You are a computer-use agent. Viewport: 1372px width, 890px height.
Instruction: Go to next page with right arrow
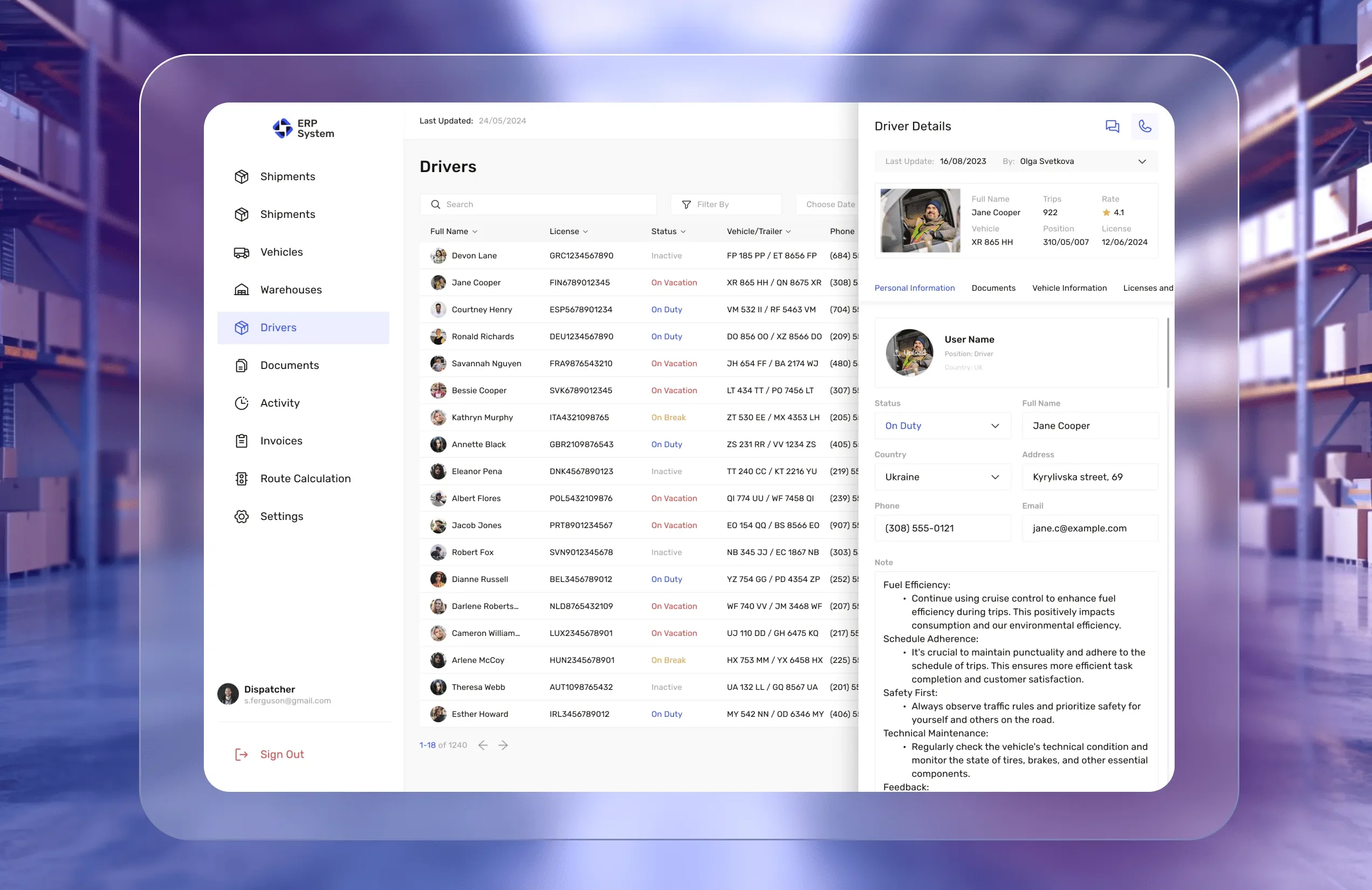pos(503,745)
